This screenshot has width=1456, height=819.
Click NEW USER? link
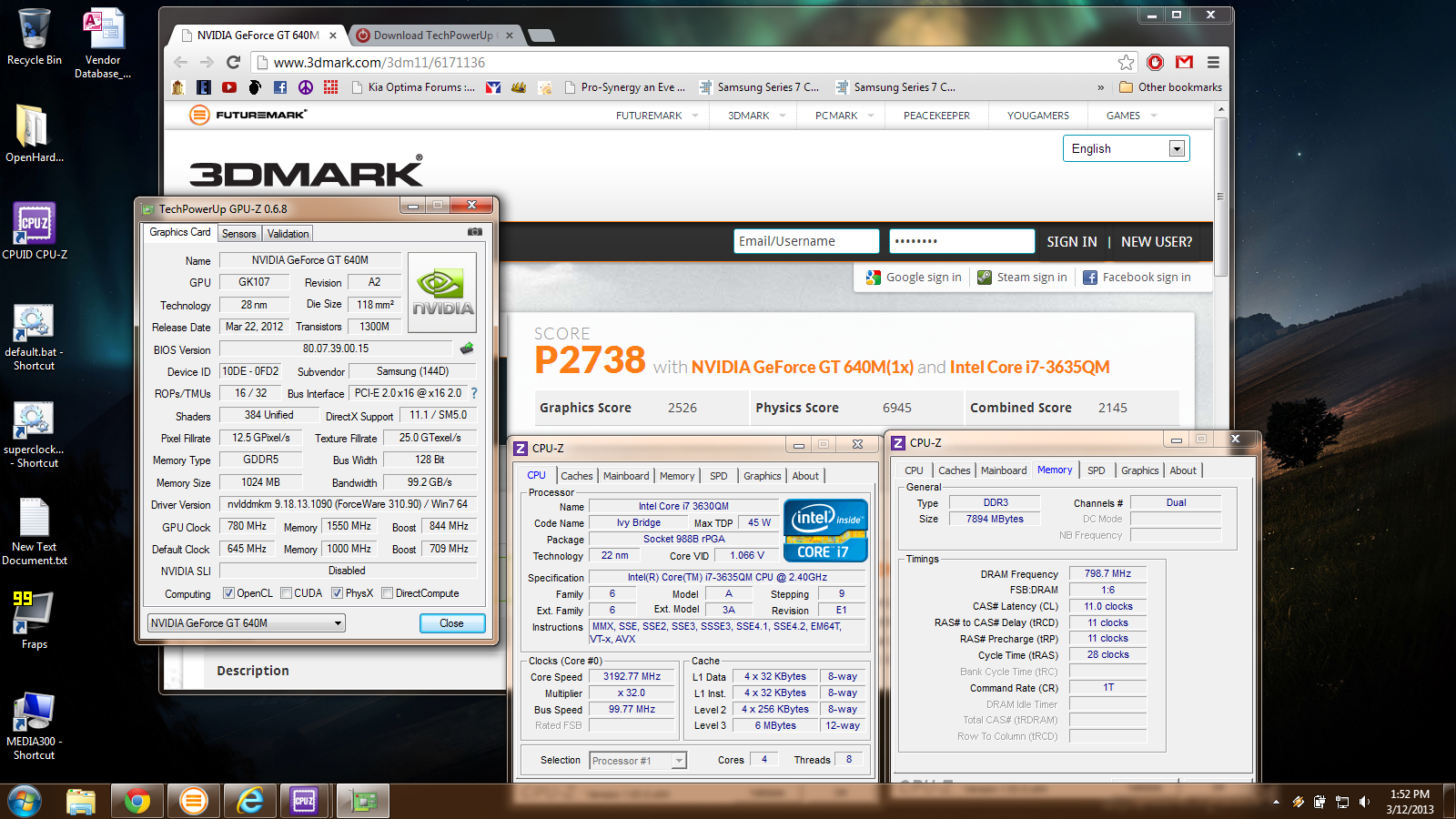tap(1156, 241)
